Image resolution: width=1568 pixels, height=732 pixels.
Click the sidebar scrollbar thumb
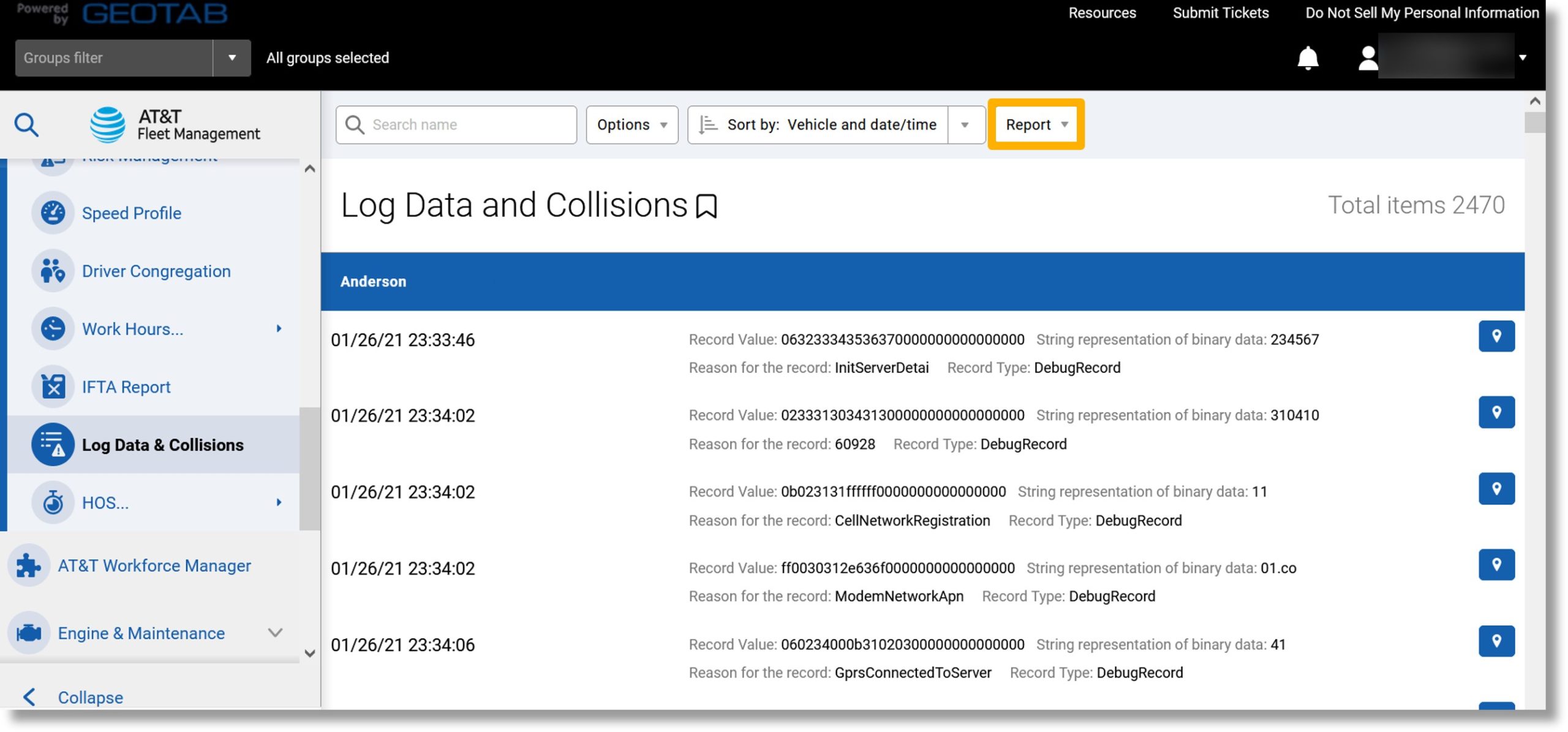[x=310, y=469]
